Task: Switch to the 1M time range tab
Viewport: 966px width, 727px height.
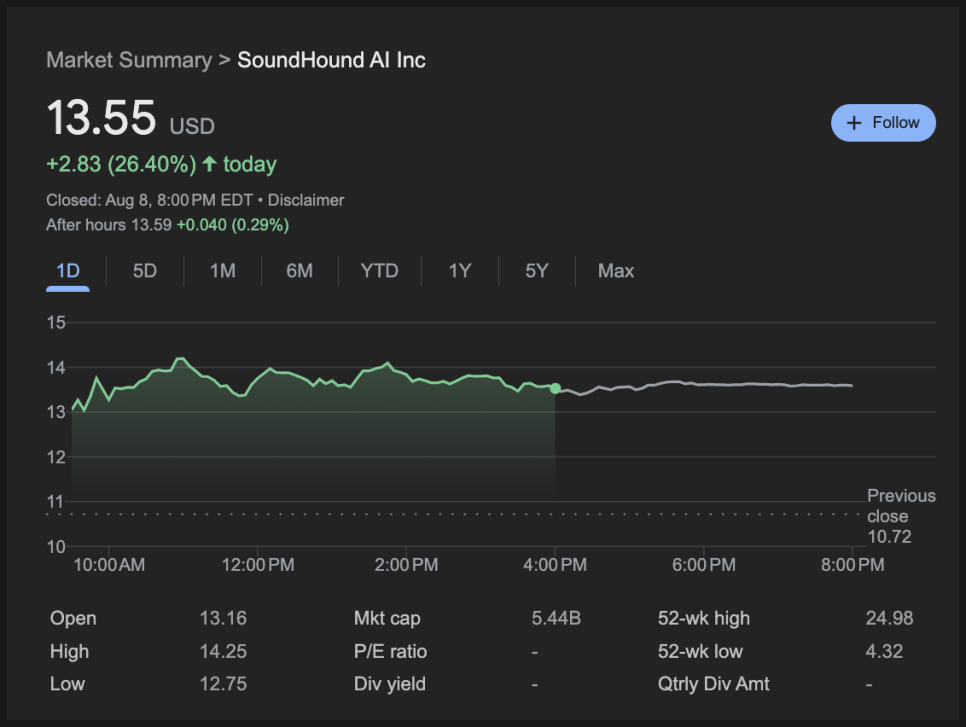Action: 222,270
